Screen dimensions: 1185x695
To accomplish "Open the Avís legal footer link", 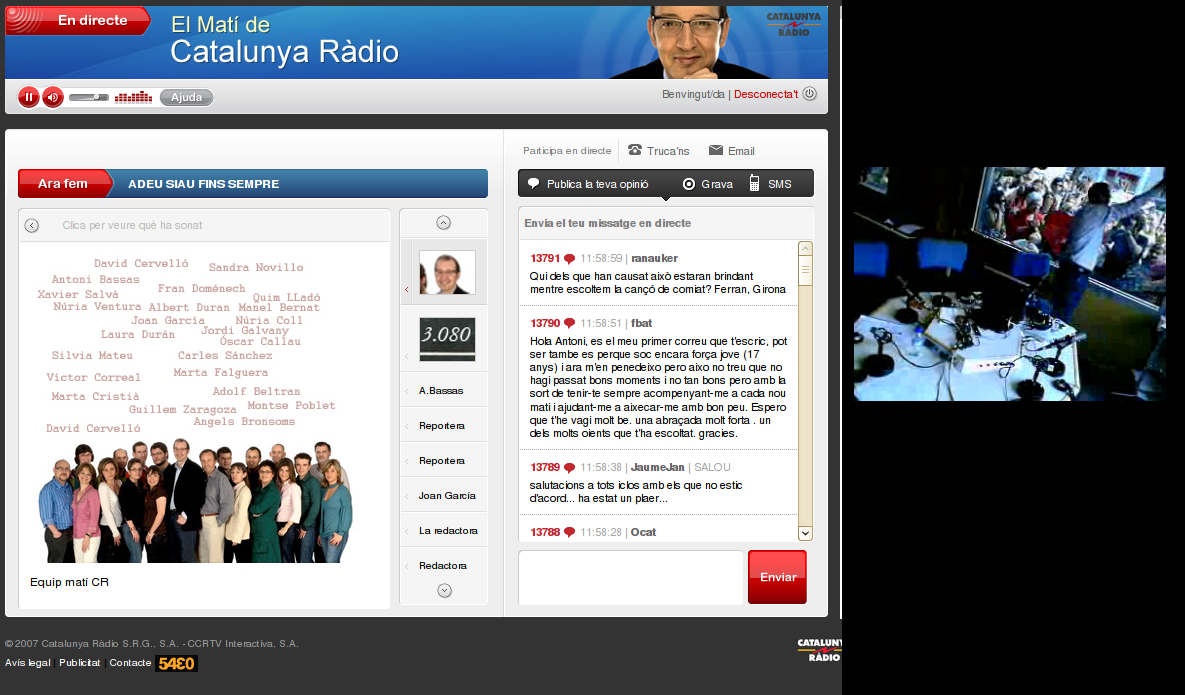I will (28, 663).
